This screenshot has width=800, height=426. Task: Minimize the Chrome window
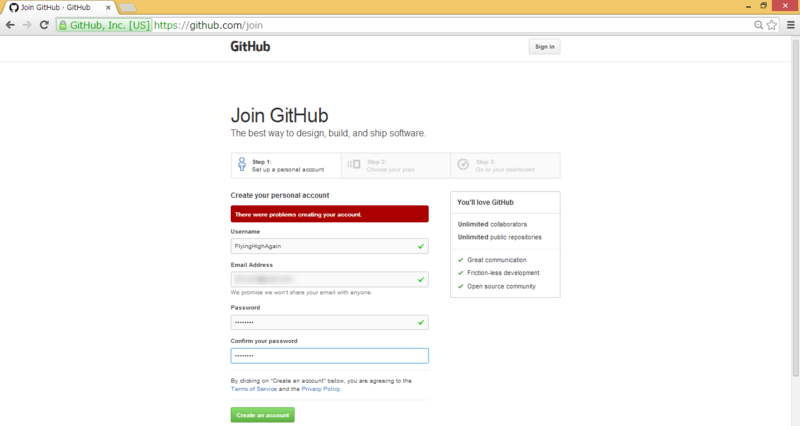[x=748, y=6]
